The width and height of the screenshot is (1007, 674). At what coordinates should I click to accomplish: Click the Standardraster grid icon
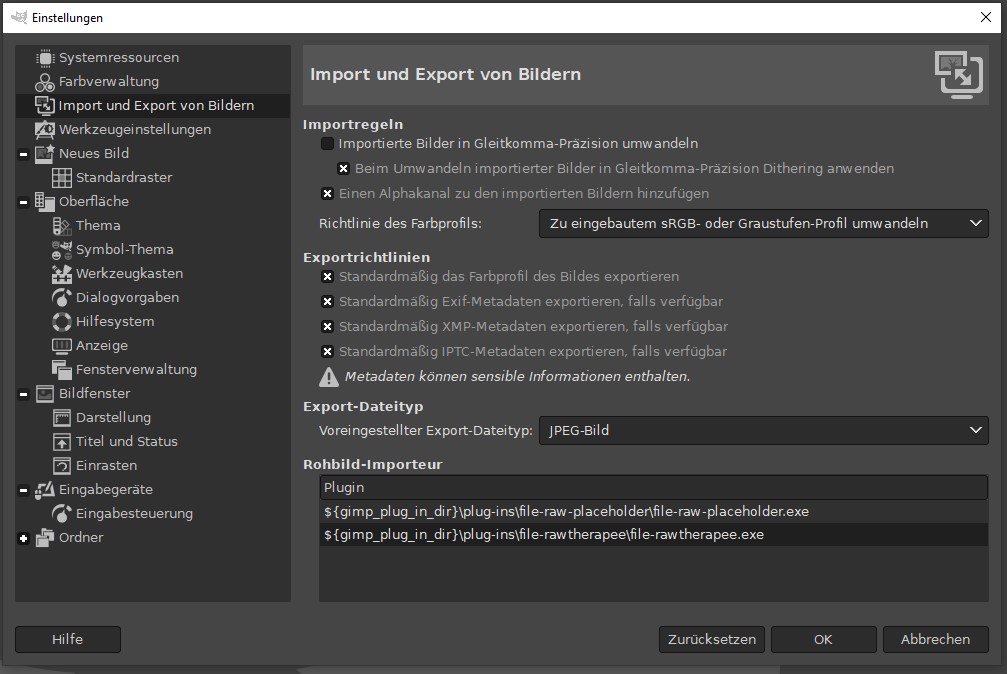tap(62, 178)
